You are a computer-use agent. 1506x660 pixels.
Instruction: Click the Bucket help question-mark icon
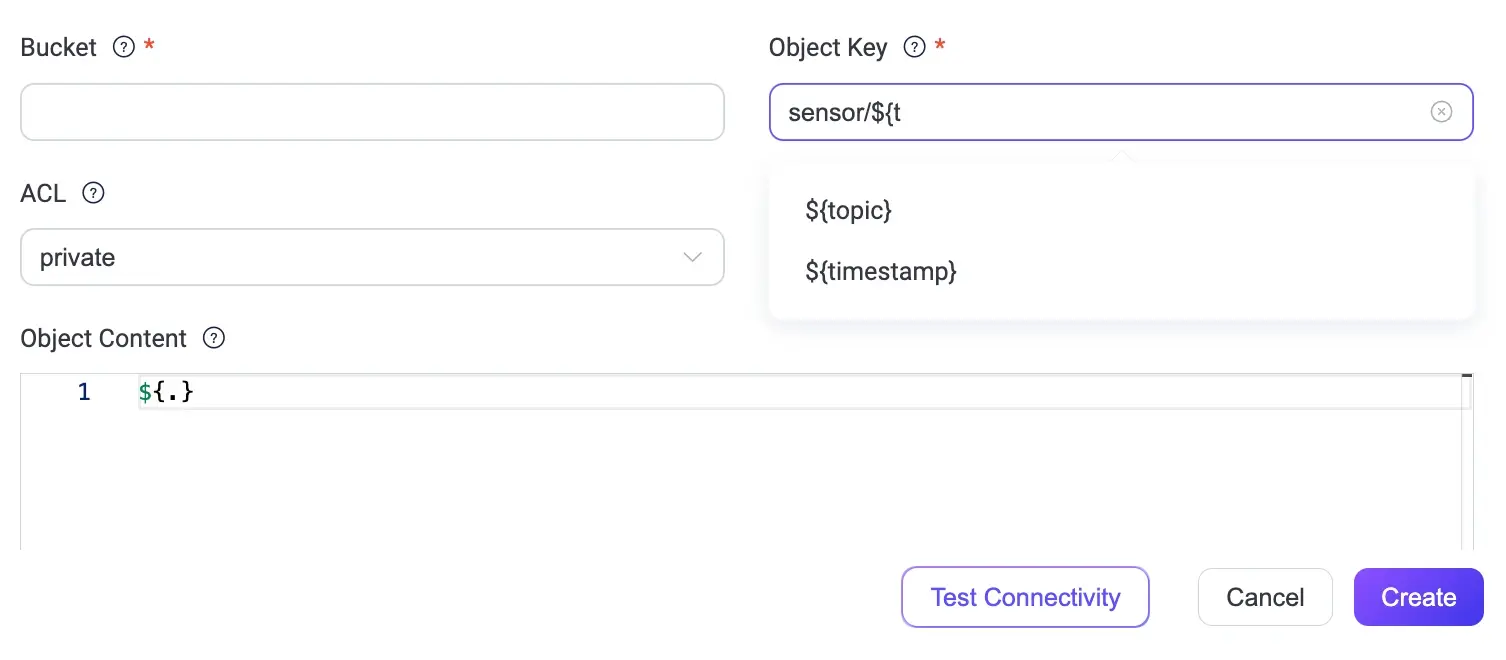(x=124, y=47)
